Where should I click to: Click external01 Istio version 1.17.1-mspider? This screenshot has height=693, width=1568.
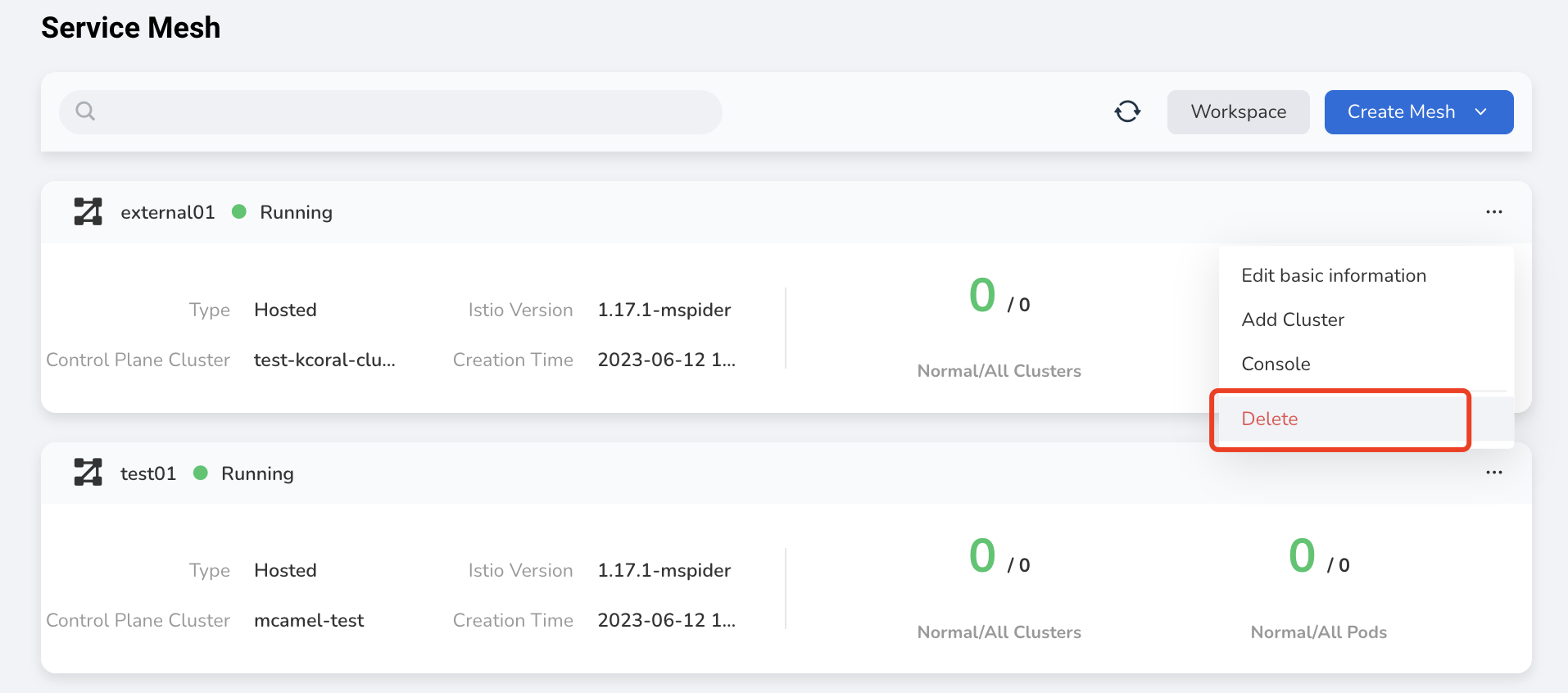pyautogui.click(x=664, y=310)
